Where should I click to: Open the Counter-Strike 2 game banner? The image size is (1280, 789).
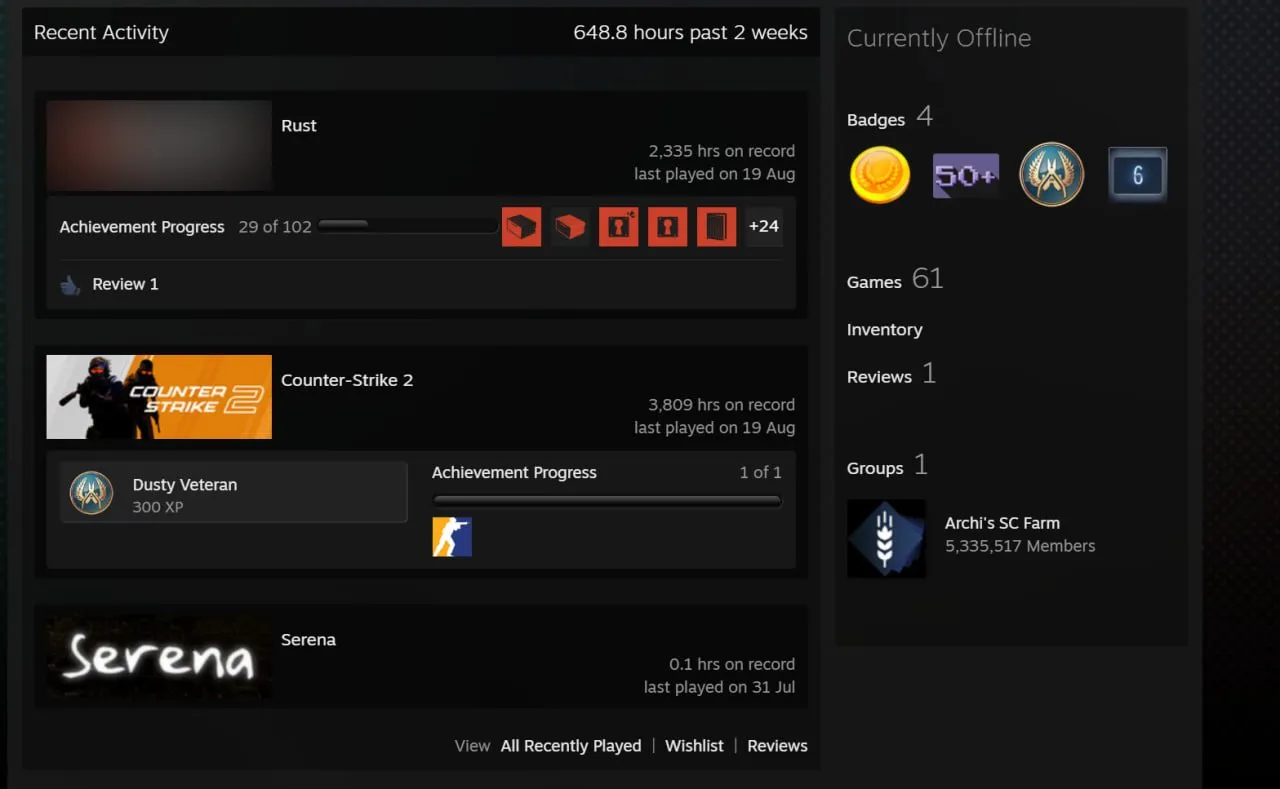click(x=159, y=397)
